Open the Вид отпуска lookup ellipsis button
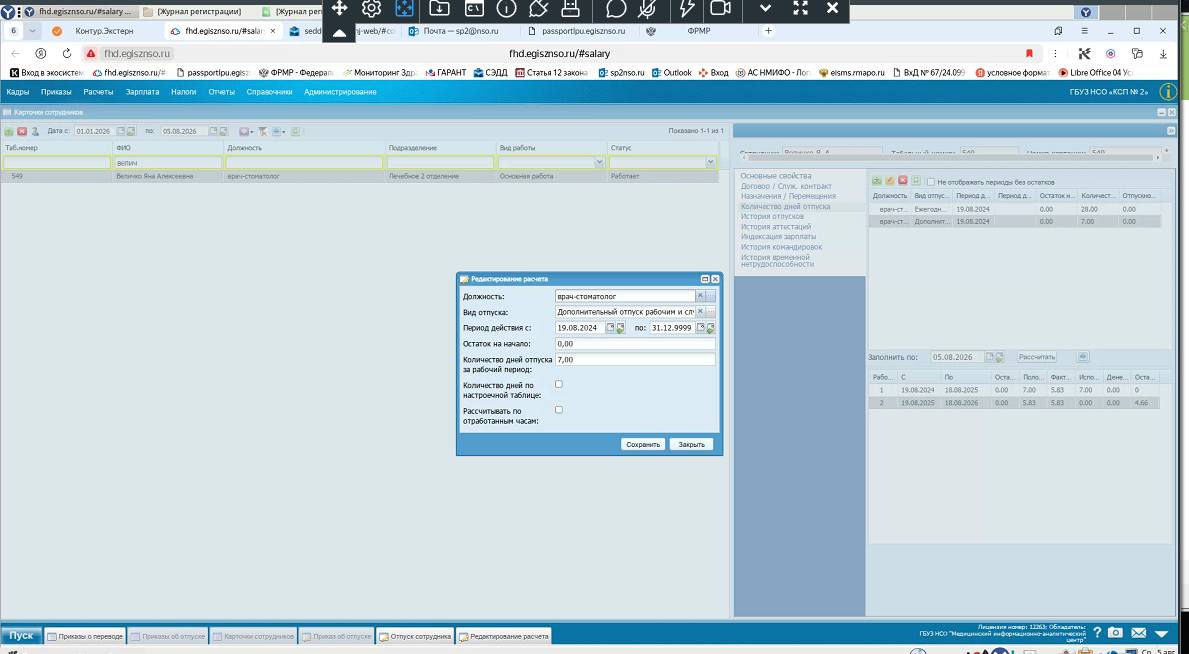Image resolution: width=1189 pixels, height=654 pixels. 711,312
